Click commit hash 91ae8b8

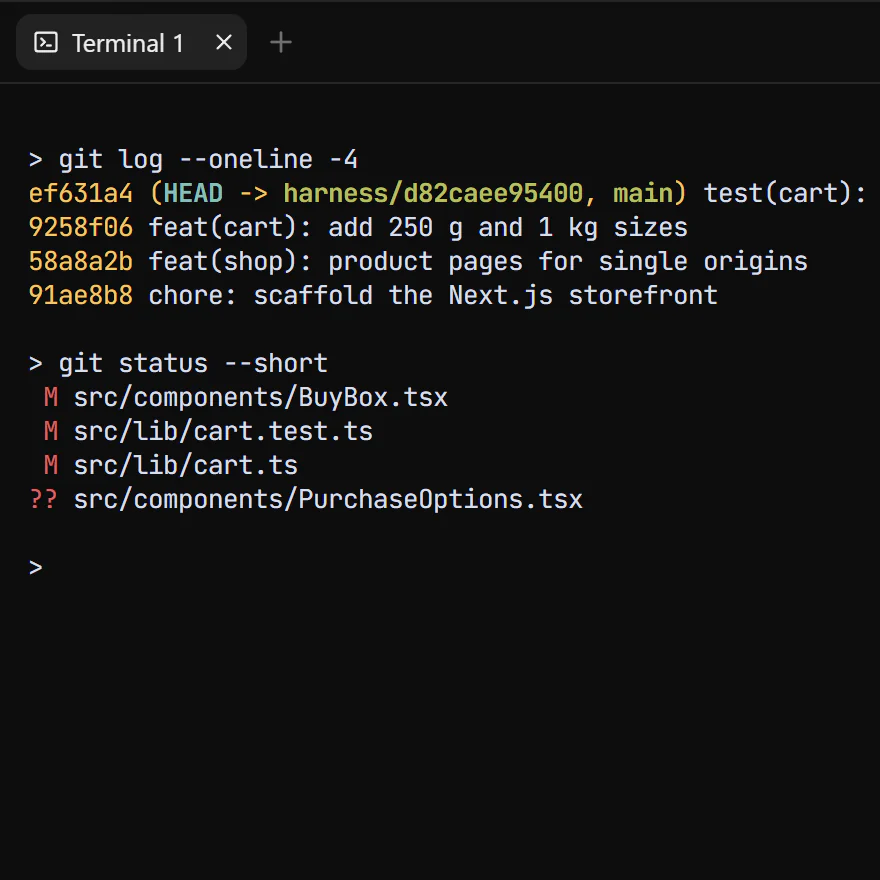(x=81, y=296)
